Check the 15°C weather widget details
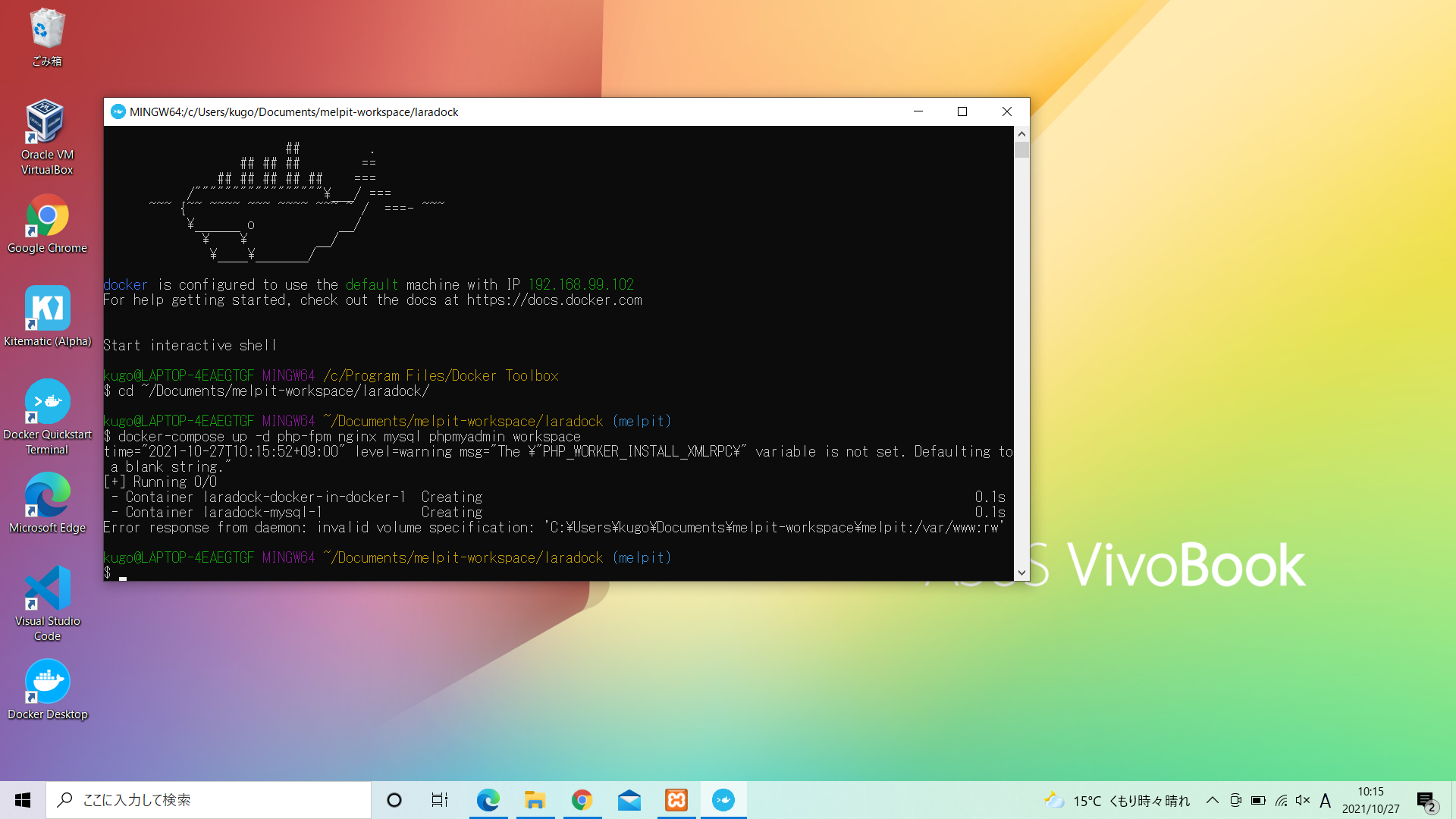The height and width of the screenshot is (819, 1456). tap(1115, 800)
